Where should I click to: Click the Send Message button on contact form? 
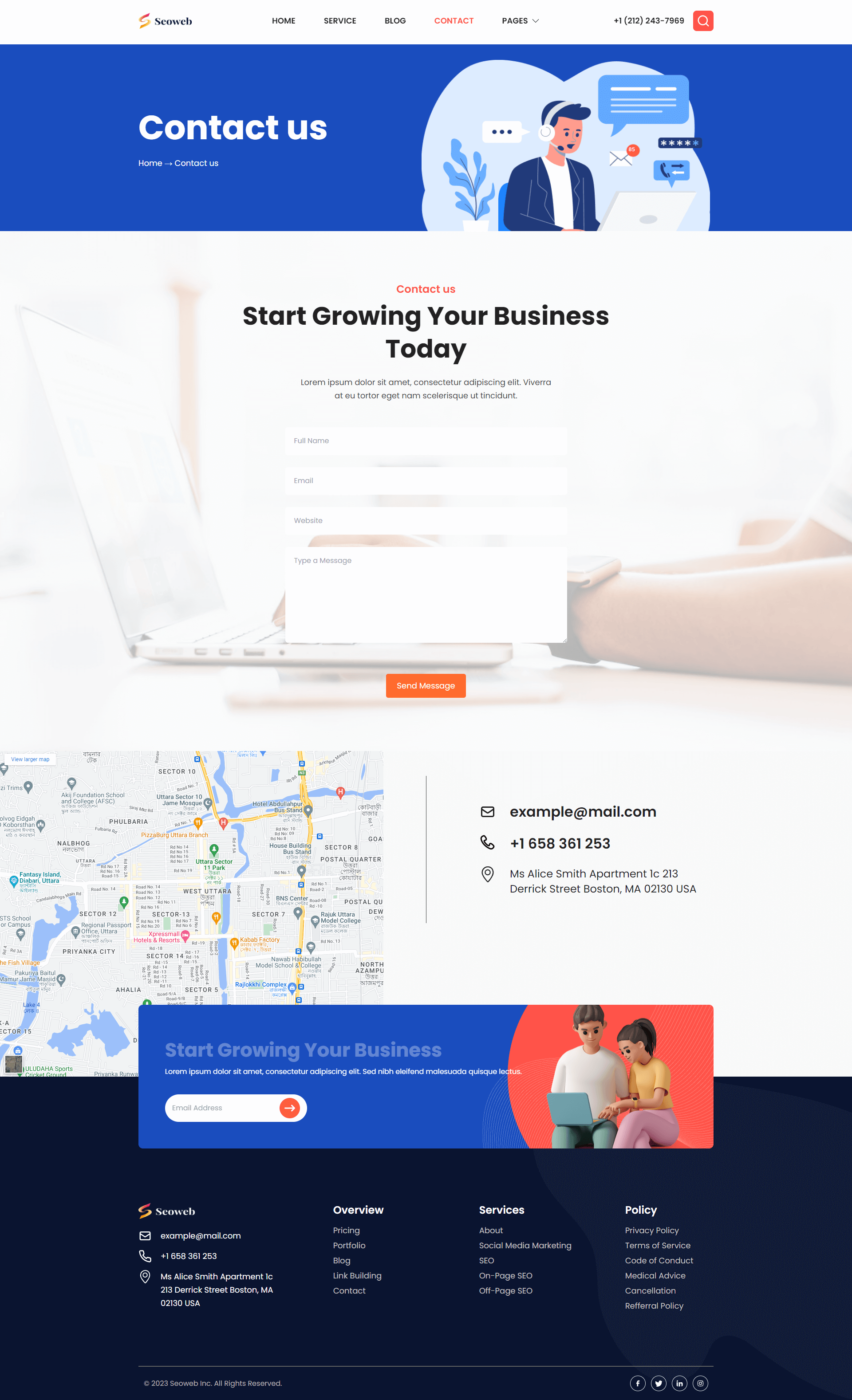pos(426,685)
